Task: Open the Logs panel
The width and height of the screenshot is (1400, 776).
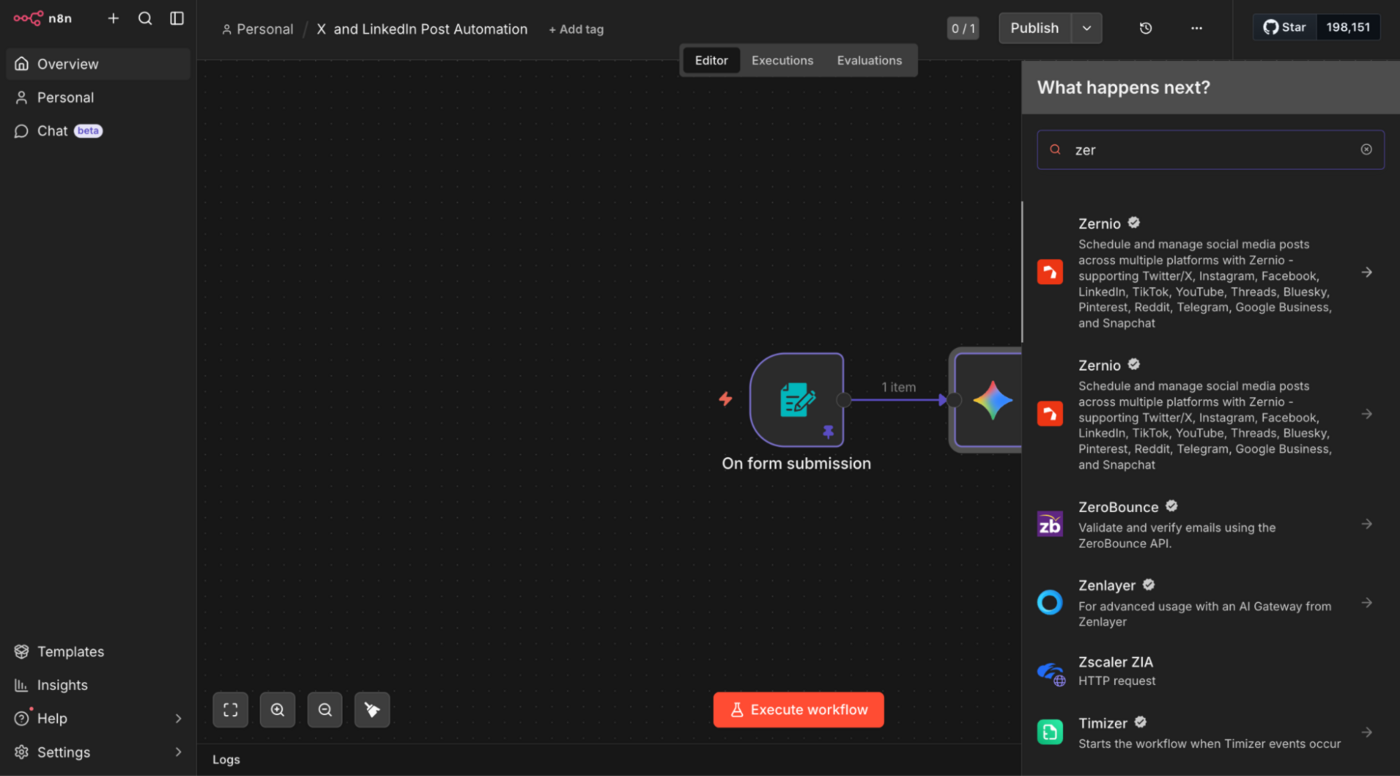Action: click(x=226, y=759)
